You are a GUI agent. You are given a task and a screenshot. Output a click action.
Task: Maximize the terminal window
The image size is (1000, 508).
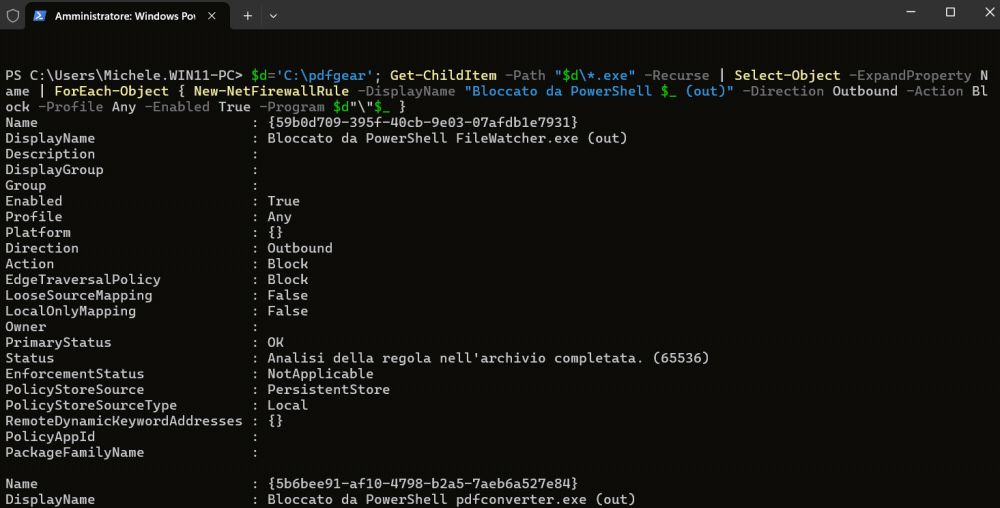[950, 12]
